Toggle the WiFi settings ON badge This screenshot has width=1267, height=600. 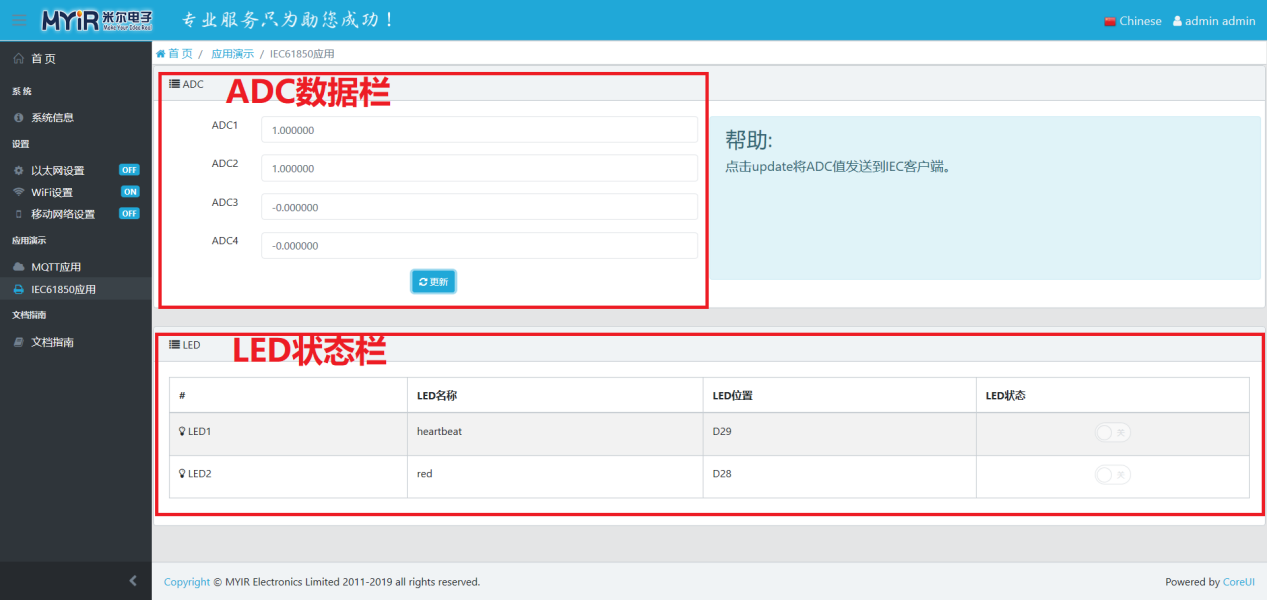pos(130,192)
